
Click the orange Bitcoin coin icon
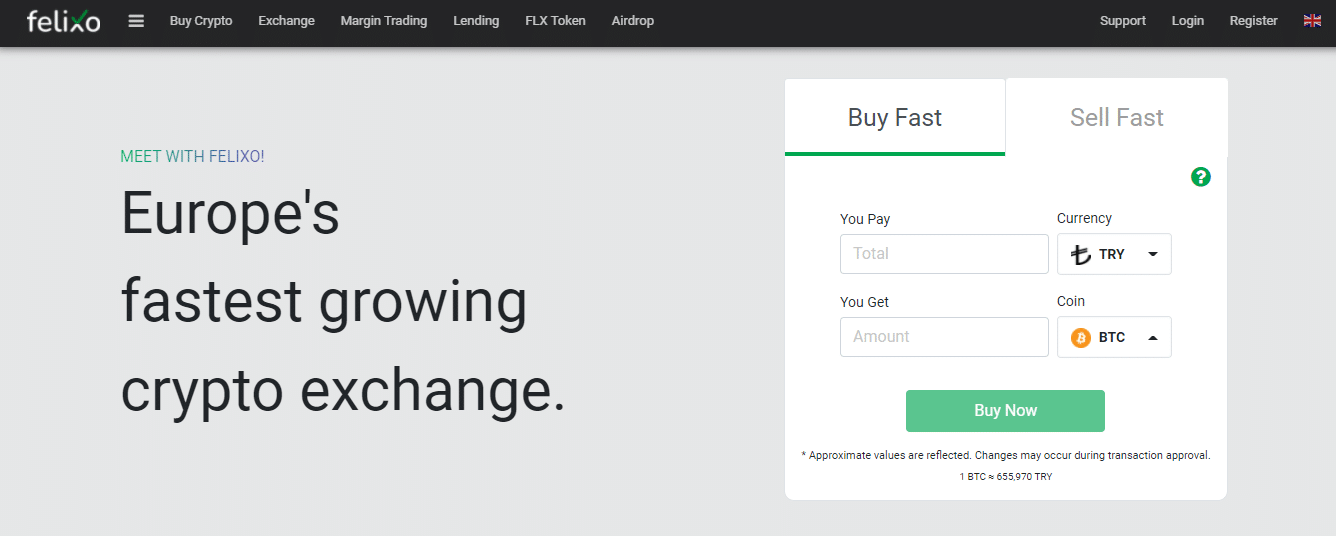pos(1081,338)
